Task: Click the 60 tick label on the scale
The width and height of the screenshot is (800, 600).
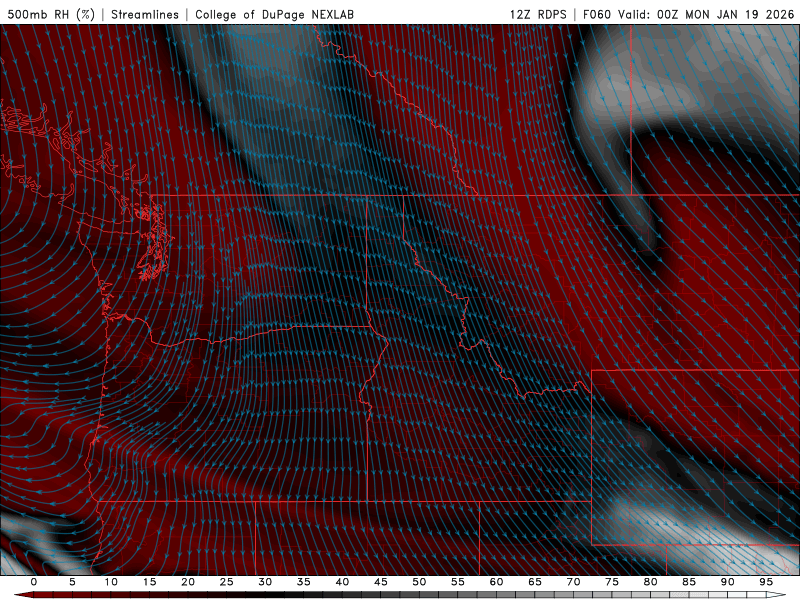Action: click(496, 582)
